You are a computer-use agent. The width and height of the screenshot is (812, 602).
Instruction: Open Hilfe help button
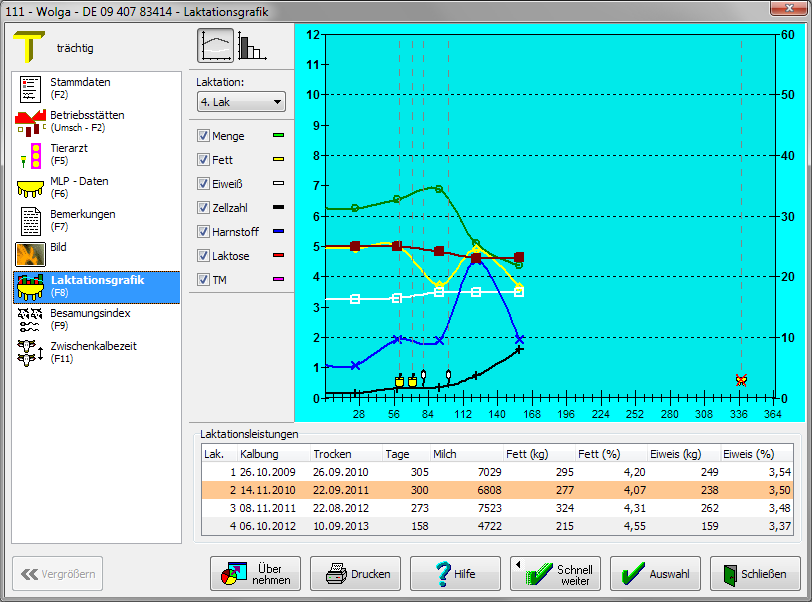pos(455,574)
